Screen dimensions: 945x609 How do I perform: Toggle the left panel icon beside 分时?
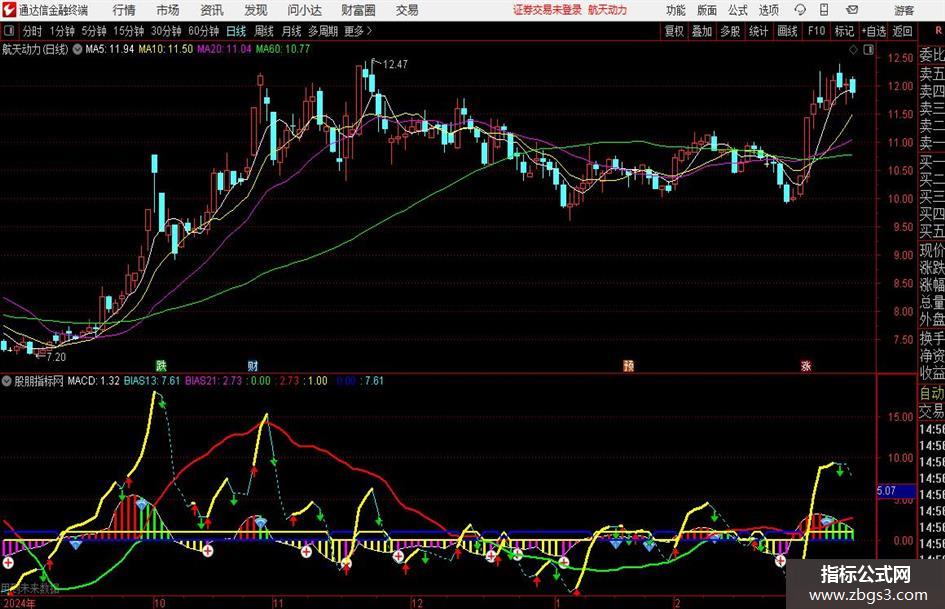[9, 31]
